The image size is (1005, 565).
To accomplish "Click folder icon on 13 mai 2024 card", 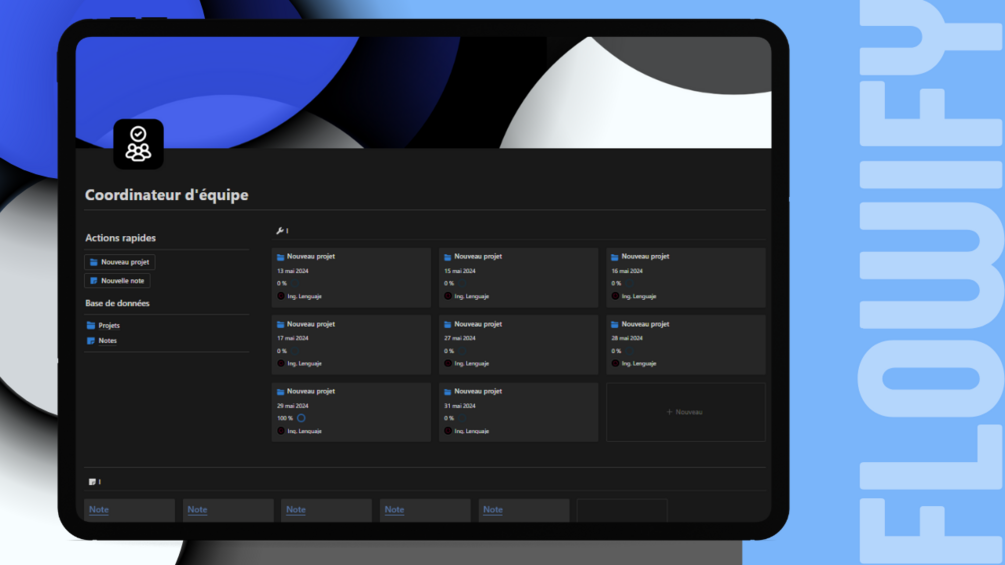I will (x=281, y=257).
